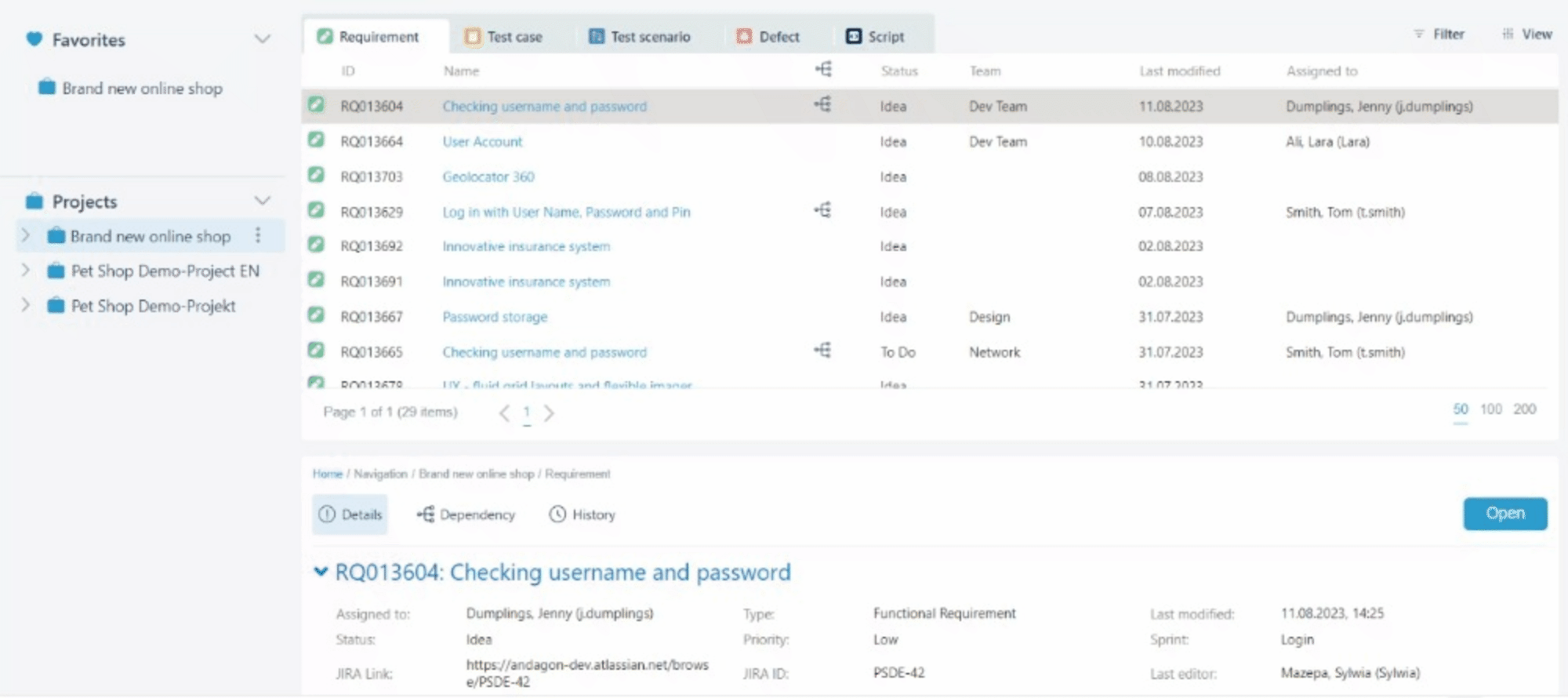
Task: Click the dependency column header icon
Action: tap(822, 70)
